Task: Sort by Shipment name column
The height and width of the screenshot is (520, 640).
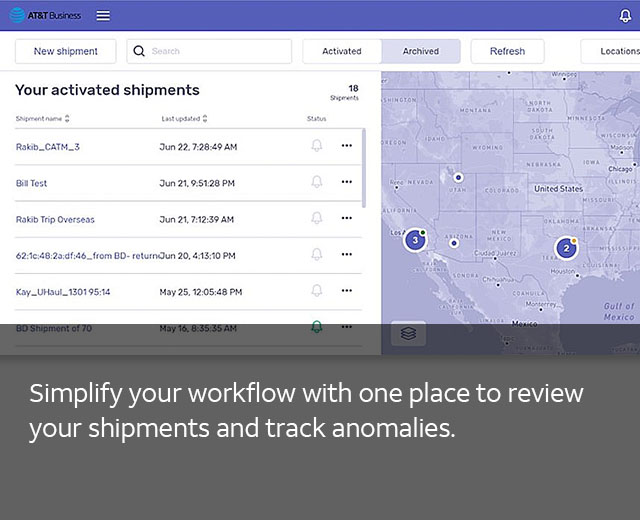Action: (x=43, y=119)
